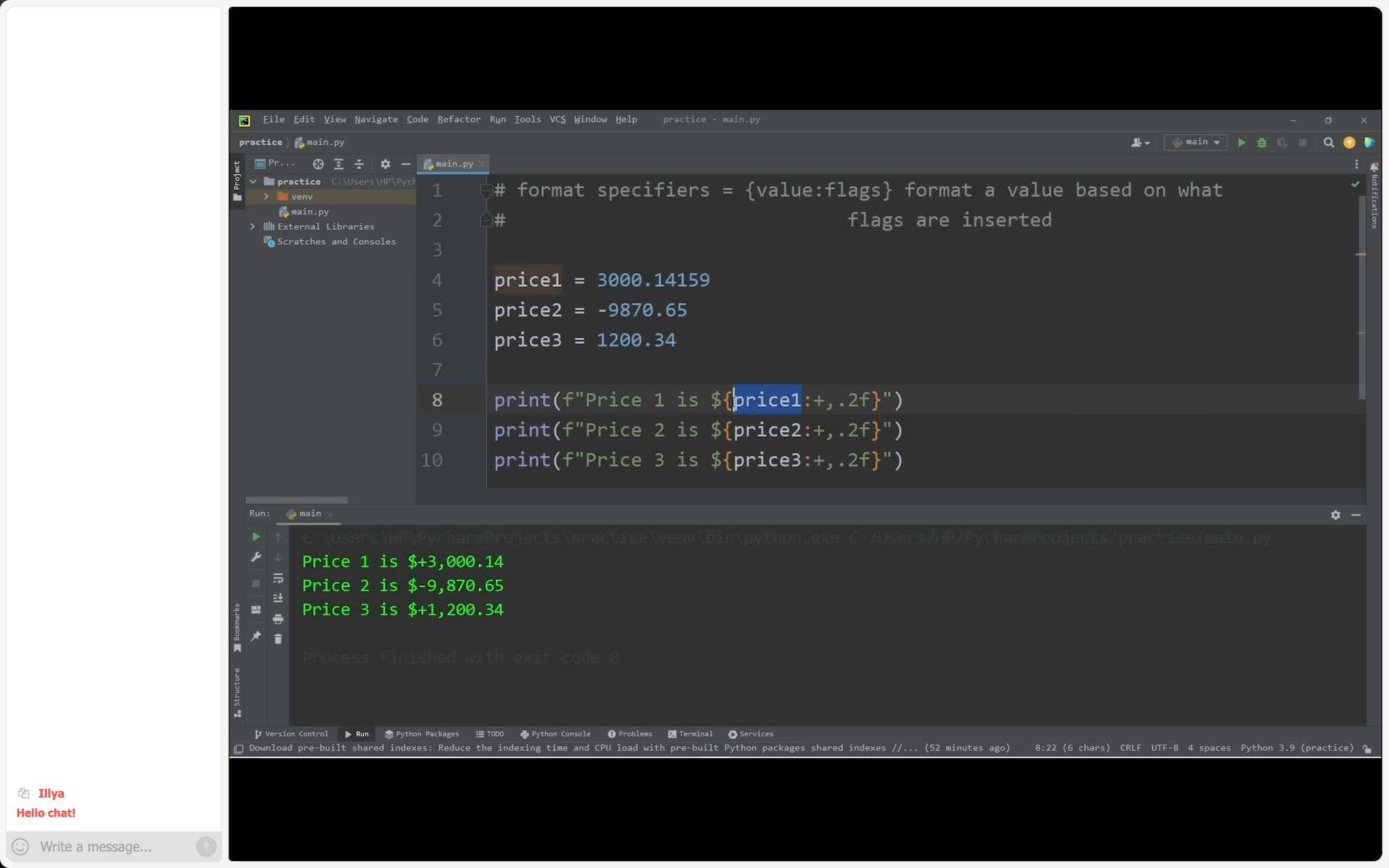Click the trash icon to clear output
The height and width of the screenshot is (868, 1389).
(x=278, y=639)
